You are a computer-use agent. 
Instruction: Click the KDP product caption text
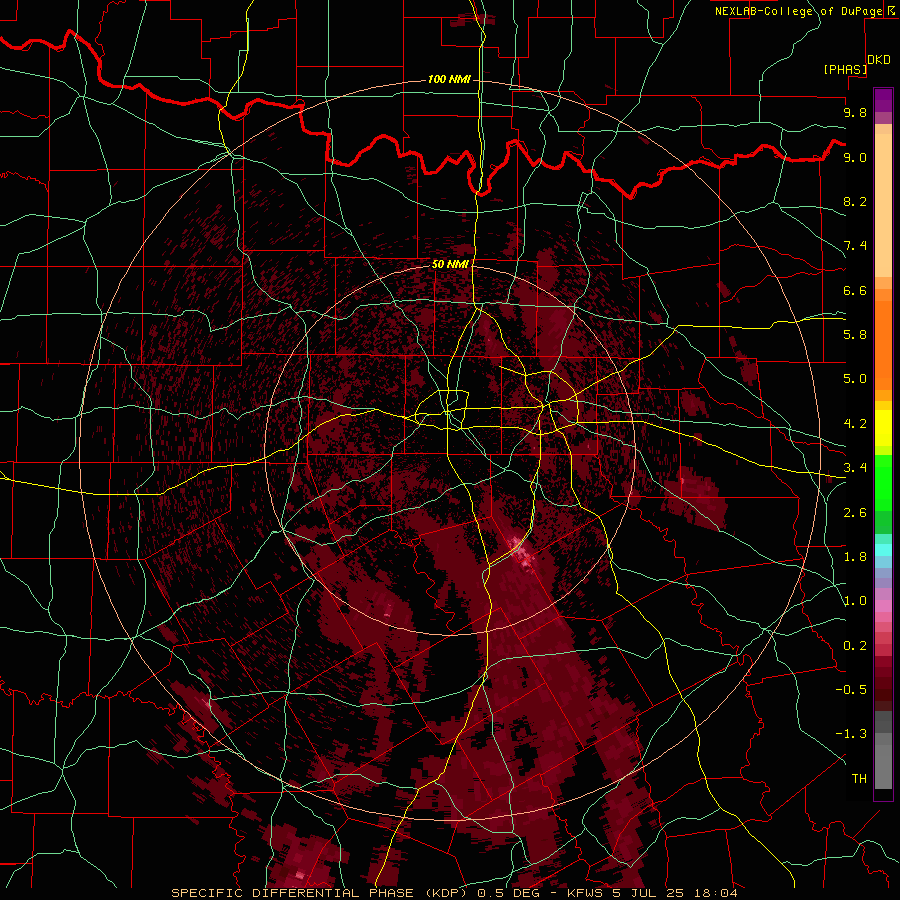[x=454, y=893]
